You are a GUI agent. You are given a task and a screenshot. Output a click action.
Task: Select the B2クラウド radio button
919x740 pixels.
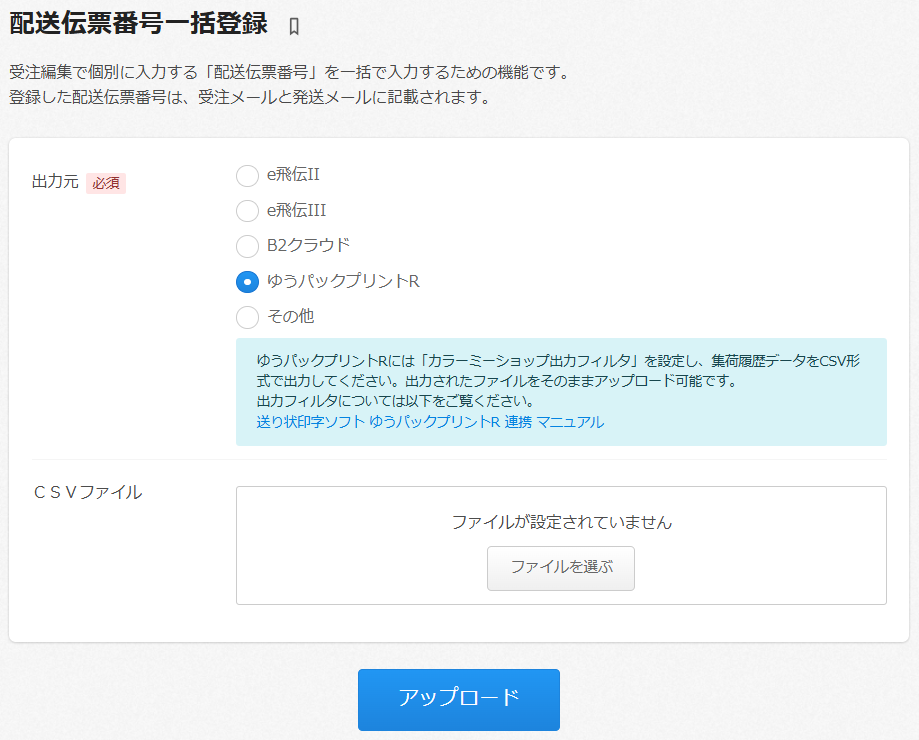247,246
